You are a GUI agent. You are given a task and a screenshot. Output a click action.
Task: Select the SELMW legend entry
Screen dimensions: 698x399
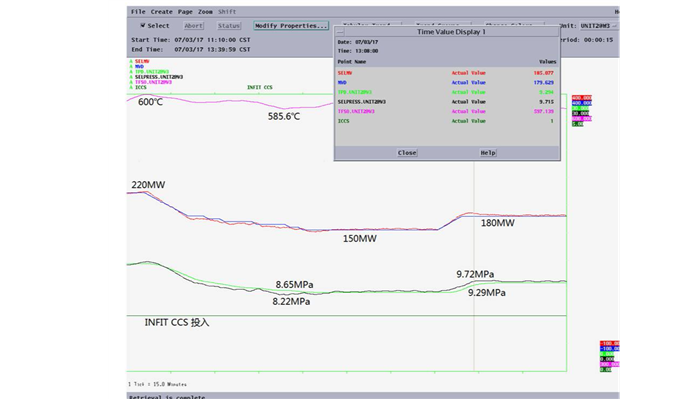[142, 61]
